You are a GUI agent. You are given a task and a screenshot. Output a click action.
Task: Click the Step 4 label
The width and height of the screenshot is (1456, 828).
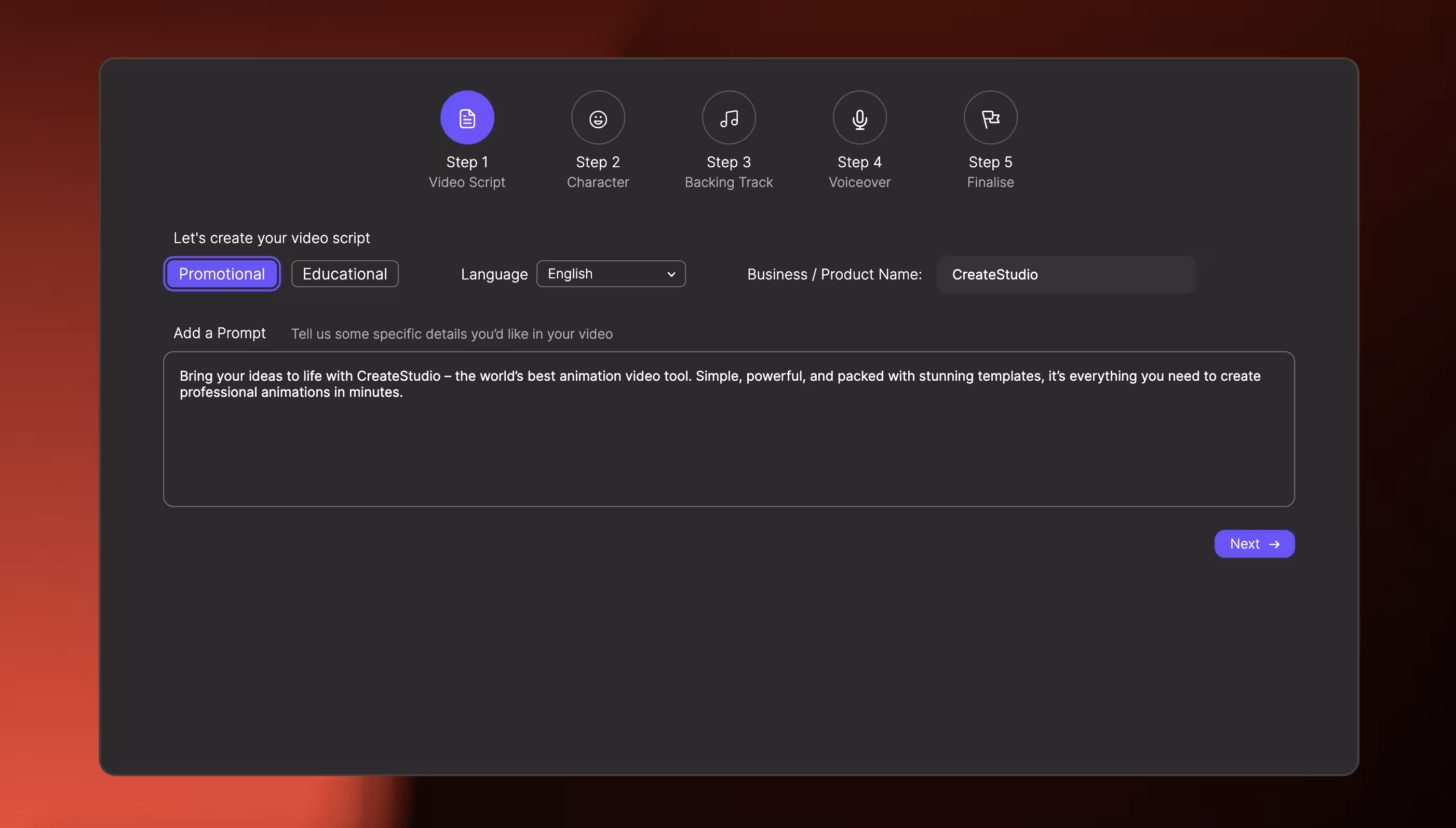[x=859, y=162]
